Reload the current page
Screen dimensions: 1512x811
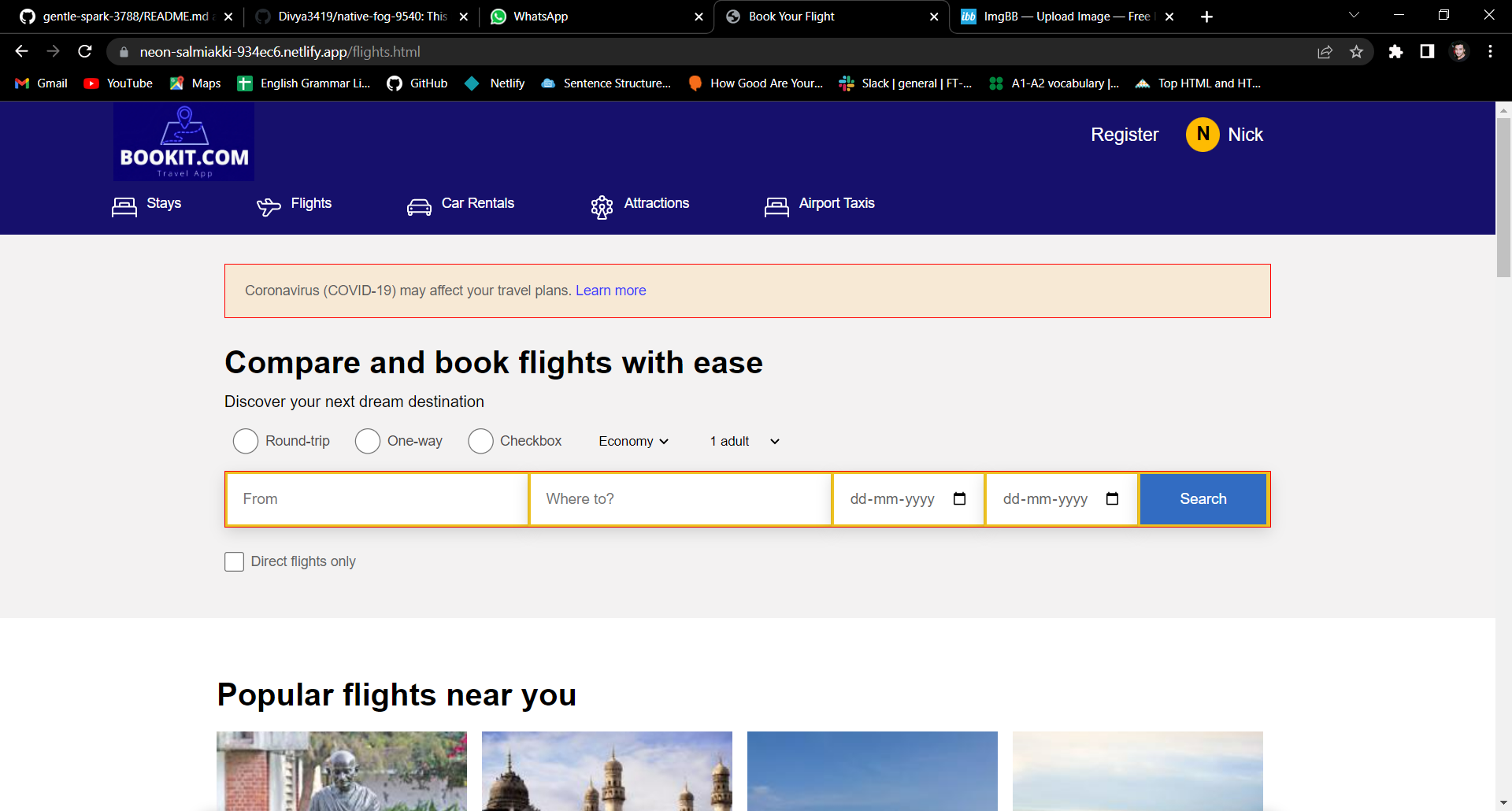tap(85, 51)
